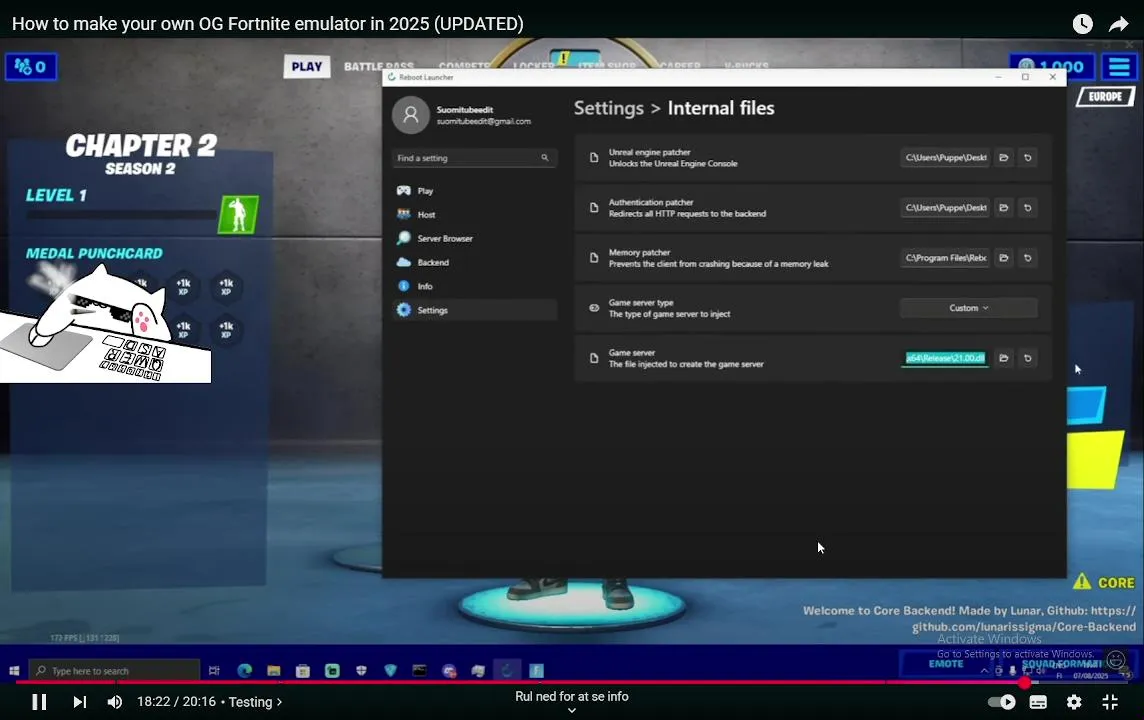This screenshot has height=720, width=1144.
Task: Reset the Unreal engine patcher path
Action: (1027, 158)
